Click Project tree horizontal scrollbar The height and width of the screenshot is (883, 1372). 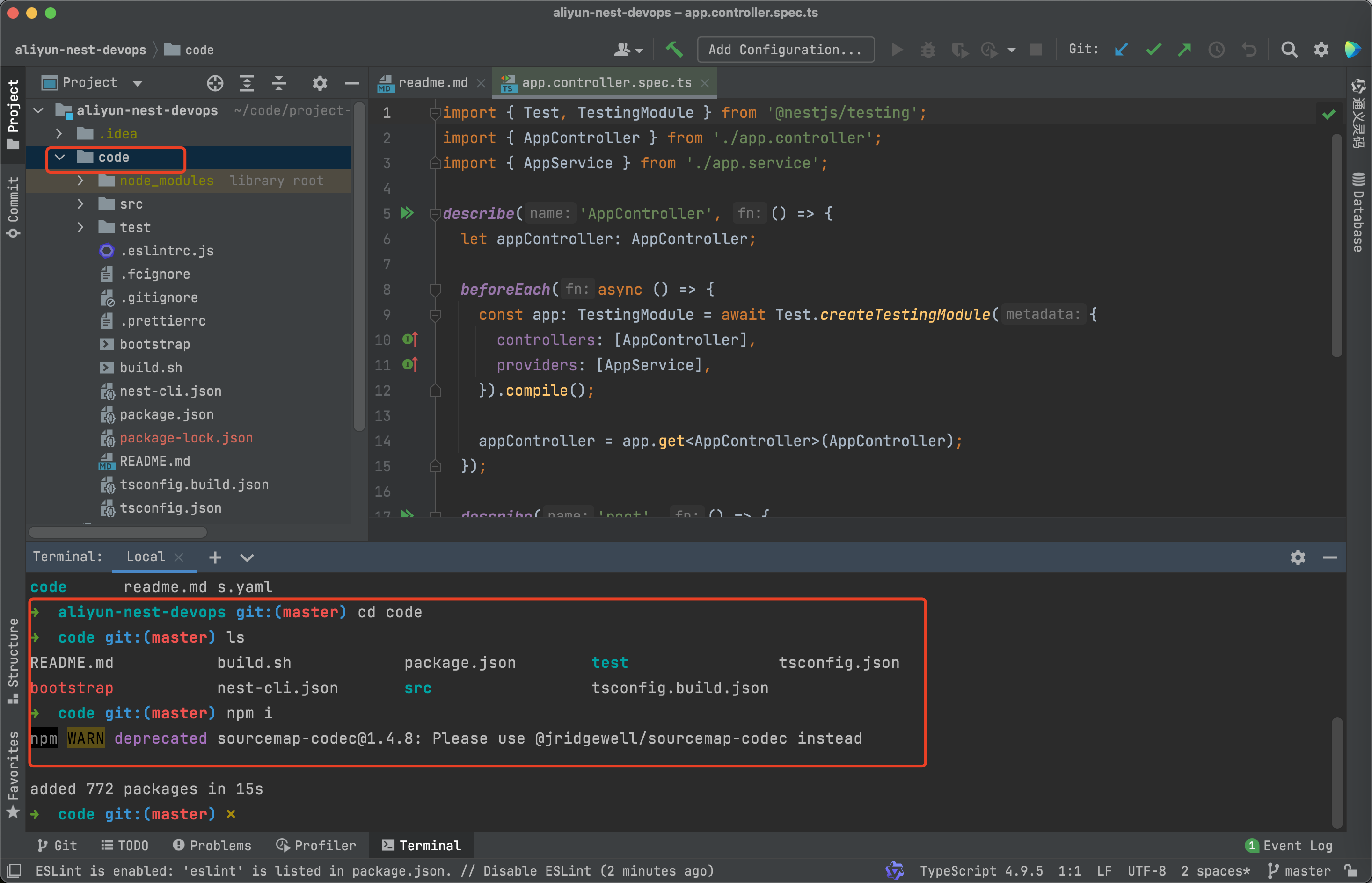117,532
